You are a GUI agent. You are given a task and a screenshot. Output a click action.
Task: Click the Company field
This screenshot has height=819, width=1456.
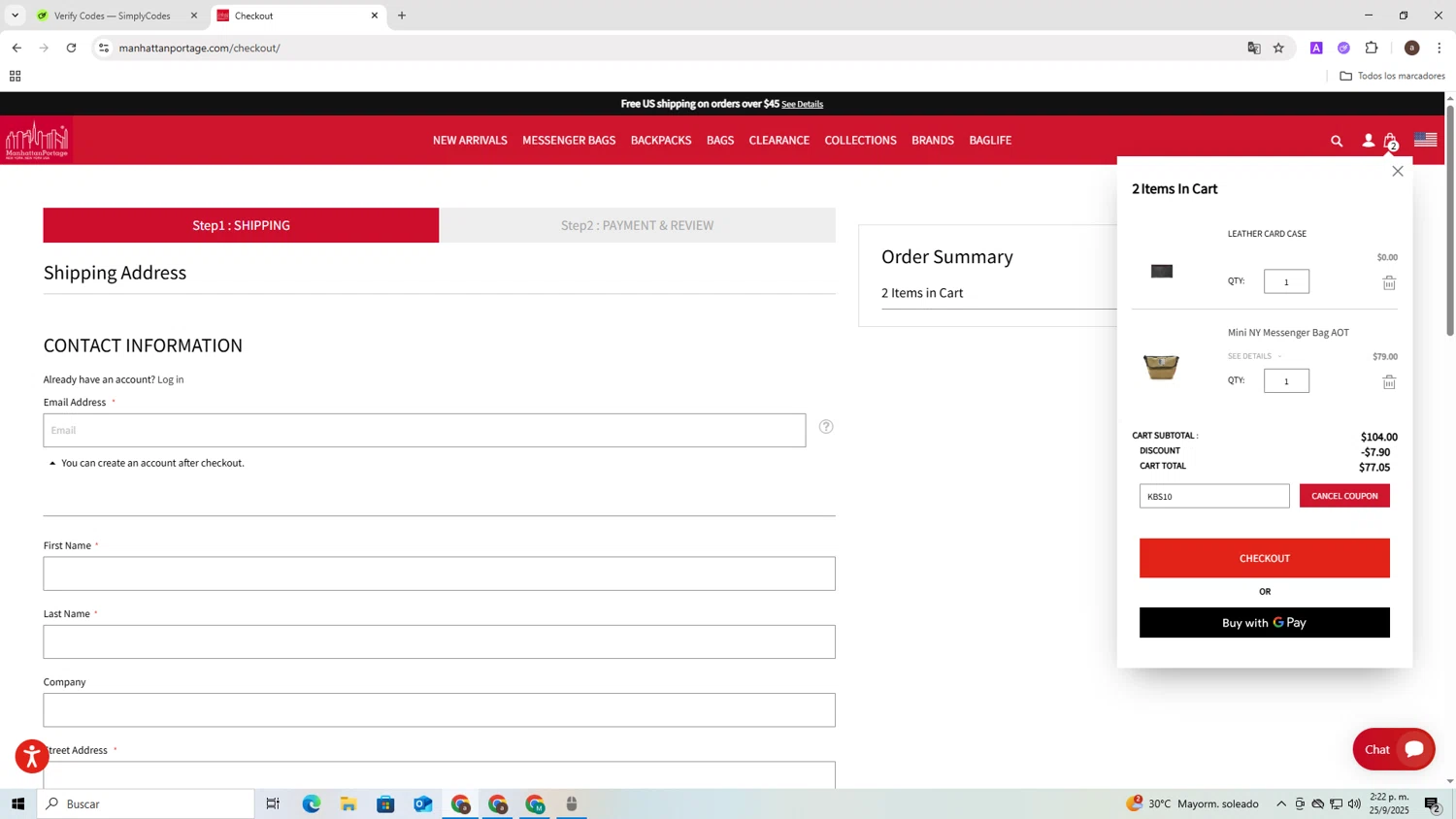click(x=439, y=710)
